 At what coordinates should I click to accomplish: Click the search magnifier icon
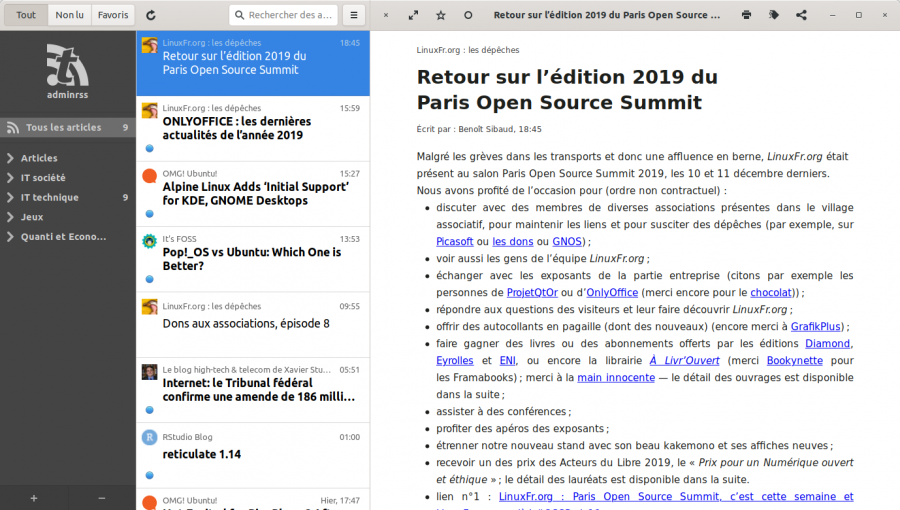[239, 15]
